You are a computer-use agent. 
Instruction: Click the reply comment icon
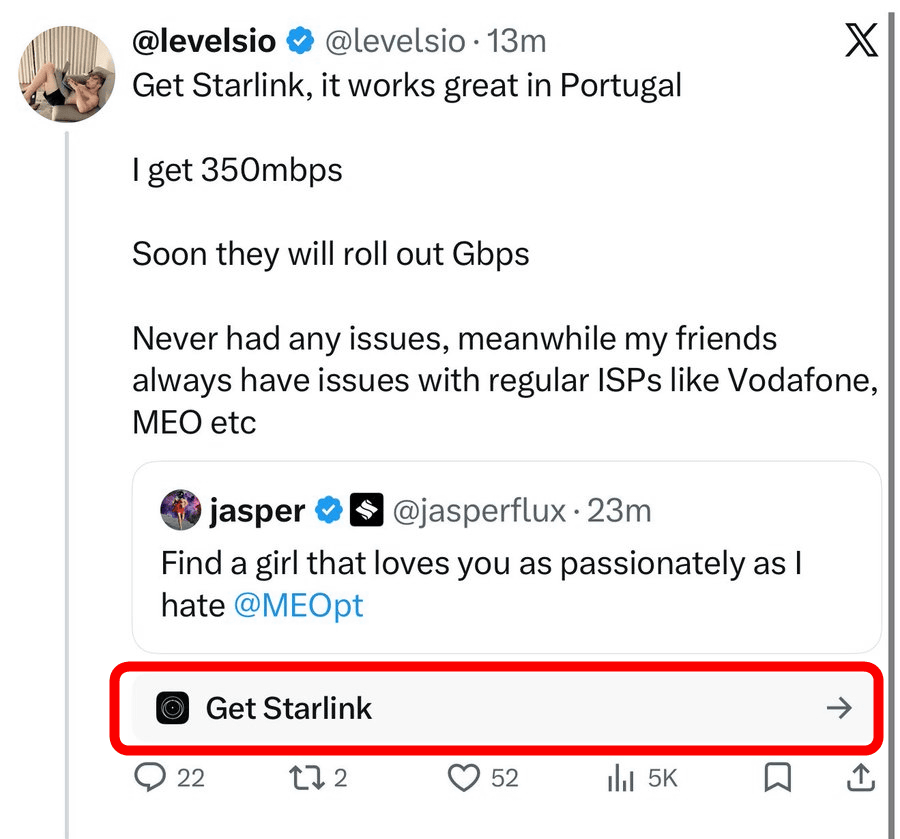pyautogui.click(x=148, y=777)
